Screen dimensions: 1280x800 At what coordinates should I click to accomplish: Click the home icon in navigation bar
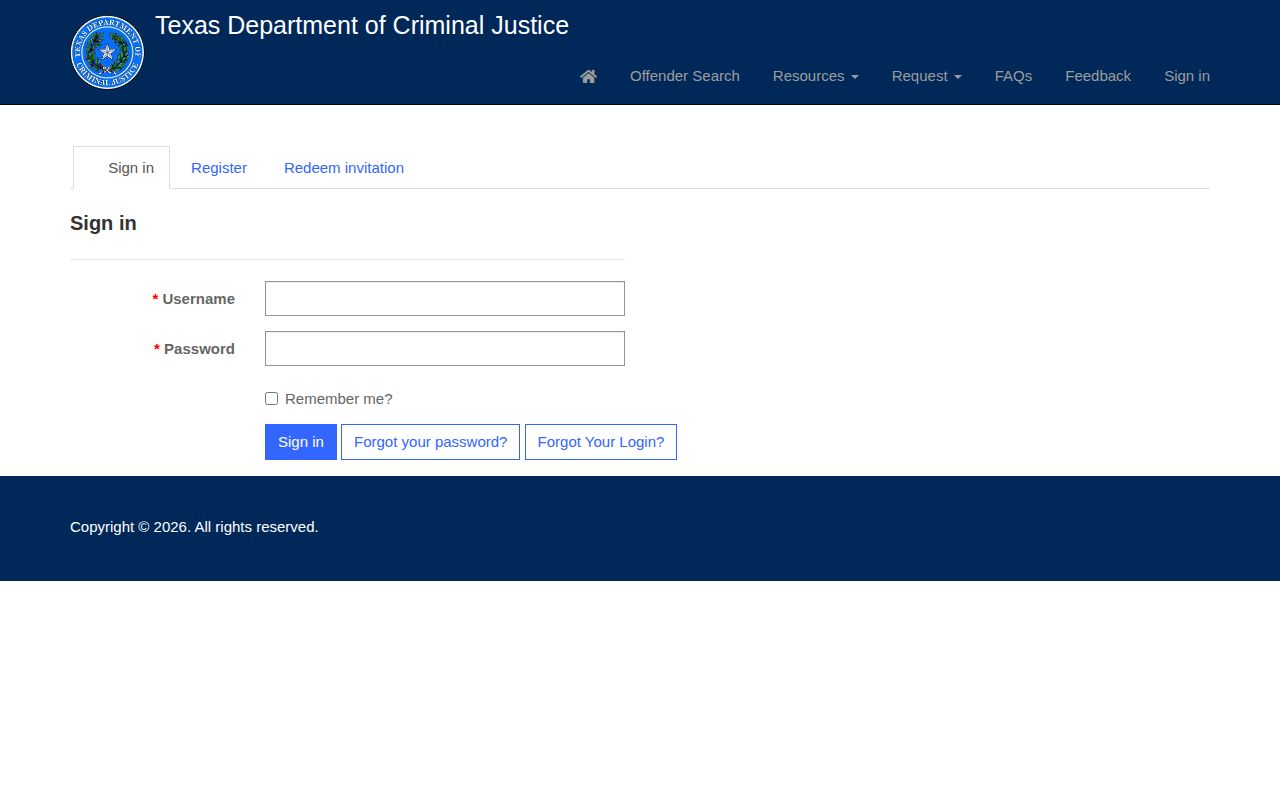click(x=588, y=76)
